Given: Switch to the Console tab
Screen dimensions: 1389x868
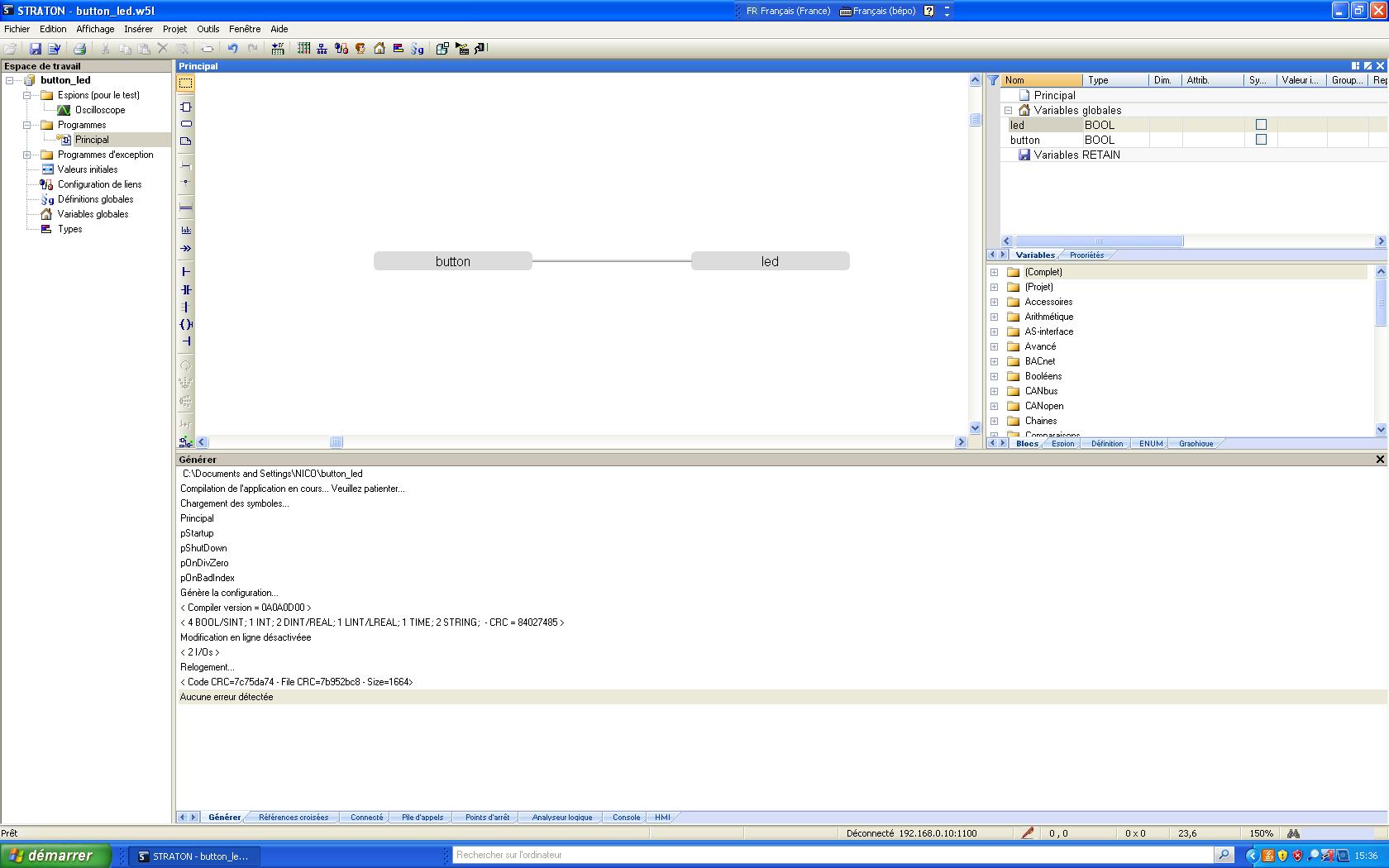Looking at the screenshot, I should click(626, 817).
